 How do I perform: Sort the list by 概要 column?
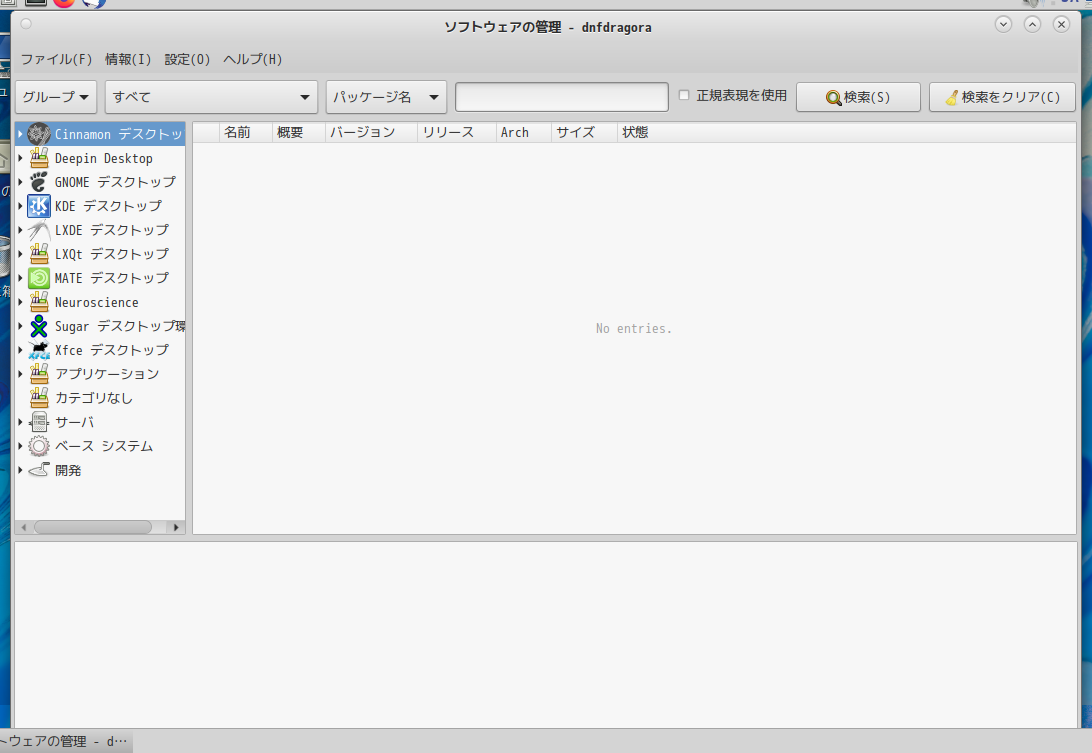pyautogui.click(x=298, y=132)
